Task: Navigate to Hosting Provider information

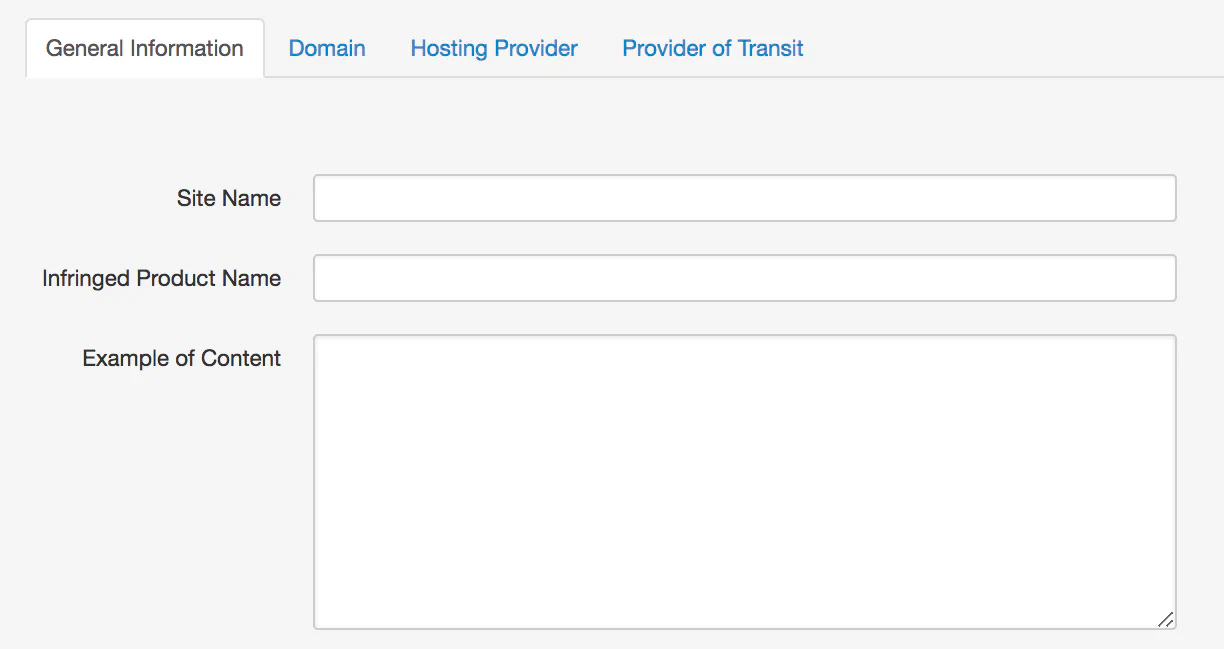Action: 493,48
